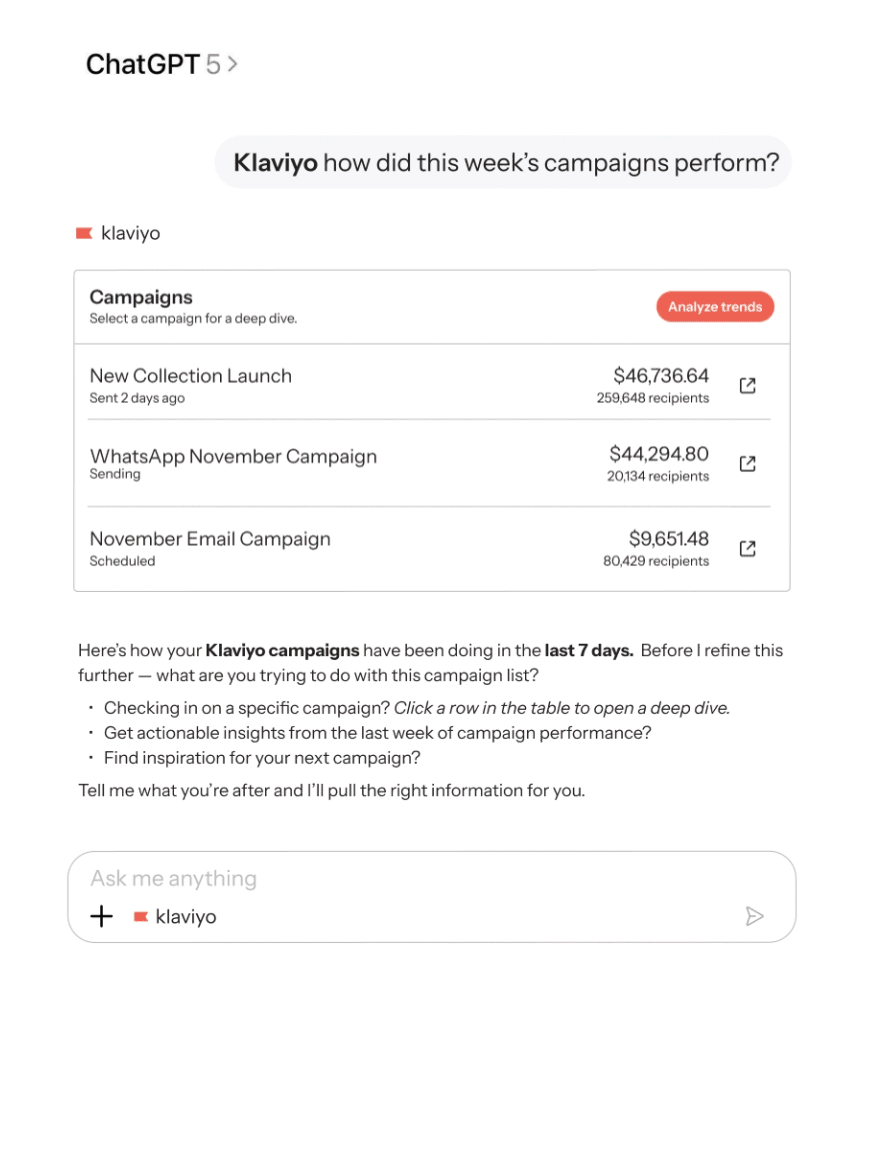Click the '5' model label to switch models
This screenshot has height=1150, width=876.
(214, 64)
